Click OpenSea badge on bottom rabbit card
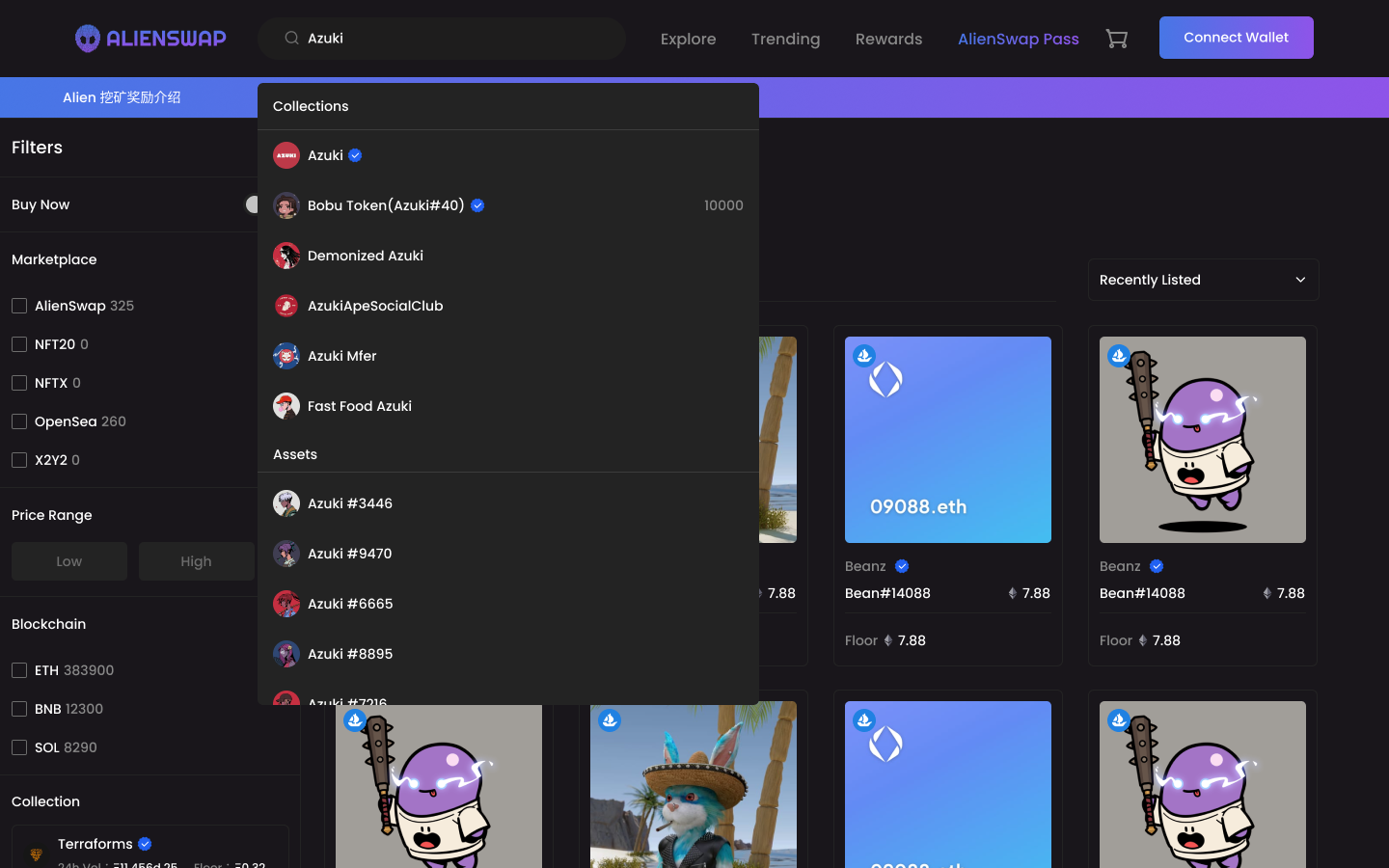The height and width of the screenshot is (868, 1389). (610, 720)
